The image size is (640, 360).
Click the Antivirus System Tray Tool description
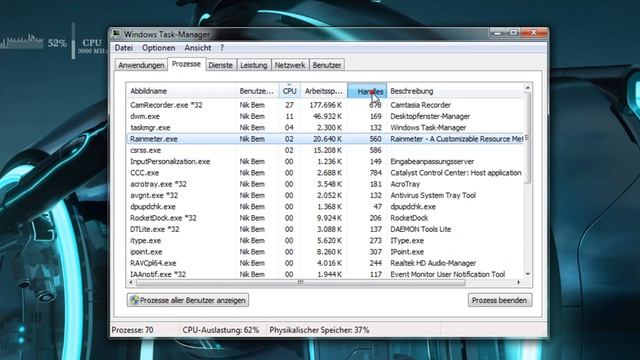coord(433,196)
